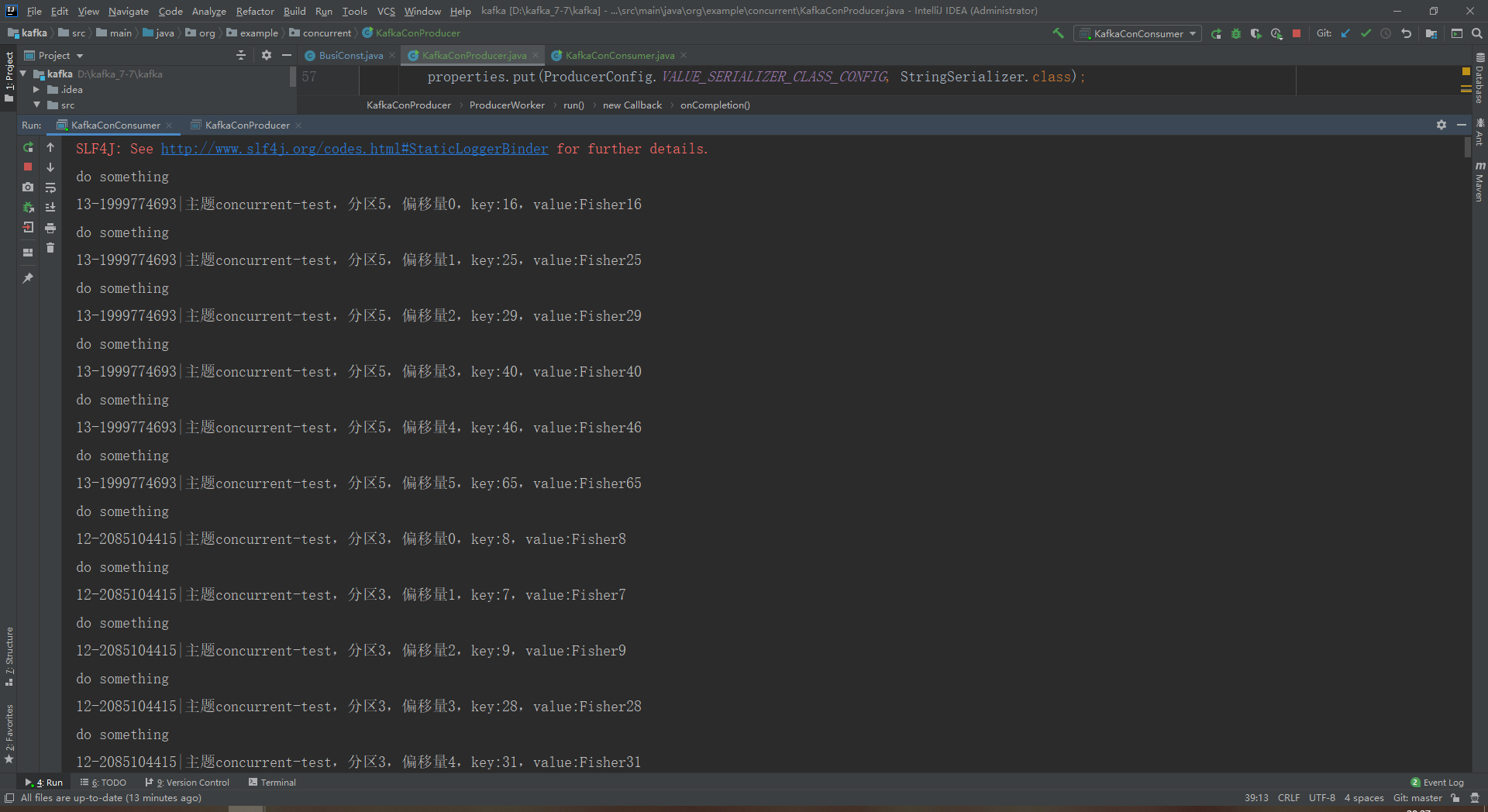This screenshot has height=812, width=1488.
Task: Update project via Git blue arrow
Action: pyautogui.click(x=1345, y=33)
